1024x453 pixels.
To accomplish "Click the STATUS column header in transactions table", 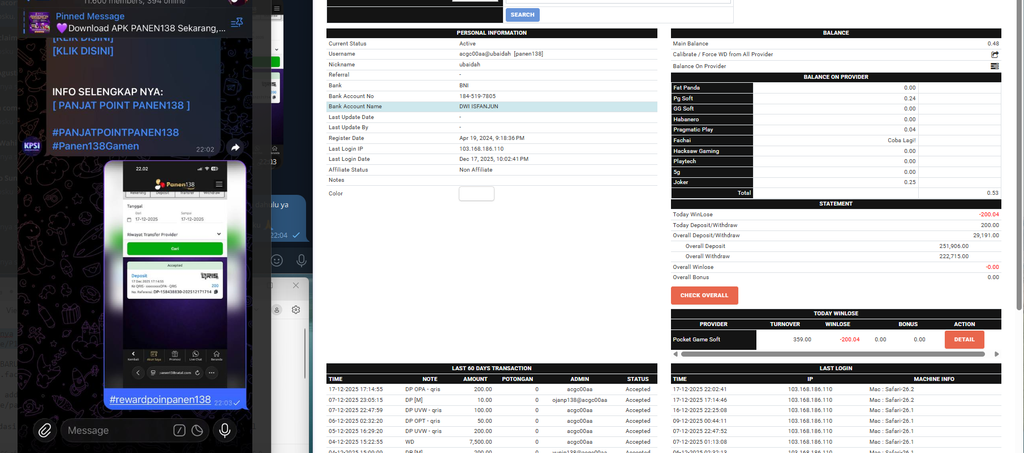I will [x=638, y=379].
